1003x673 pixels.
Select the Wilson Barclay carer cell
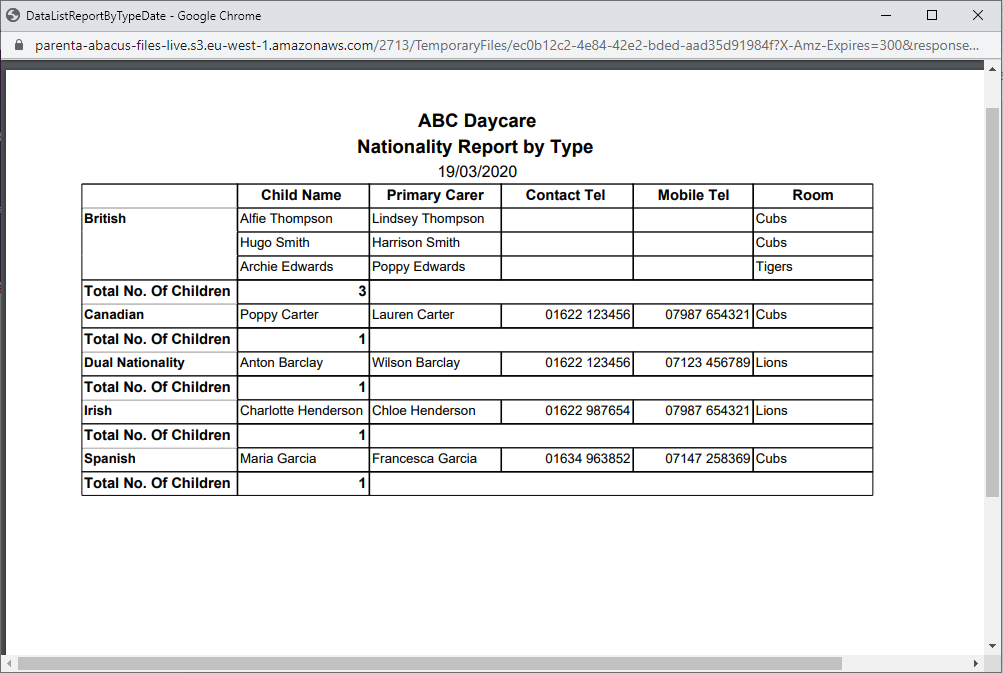435,363
